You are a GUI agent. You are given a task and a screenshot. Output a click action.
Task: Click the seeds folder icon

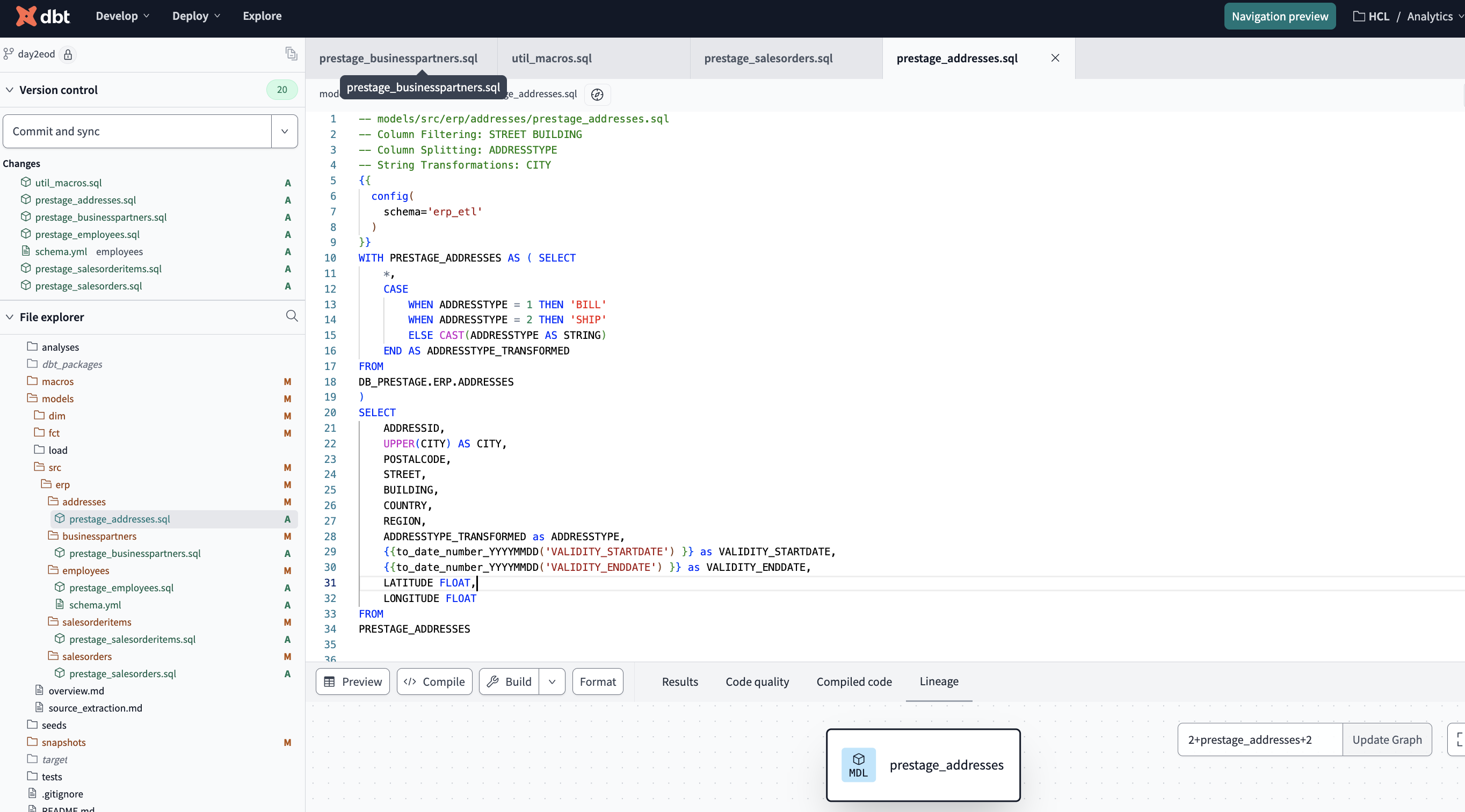pos(32,724)
